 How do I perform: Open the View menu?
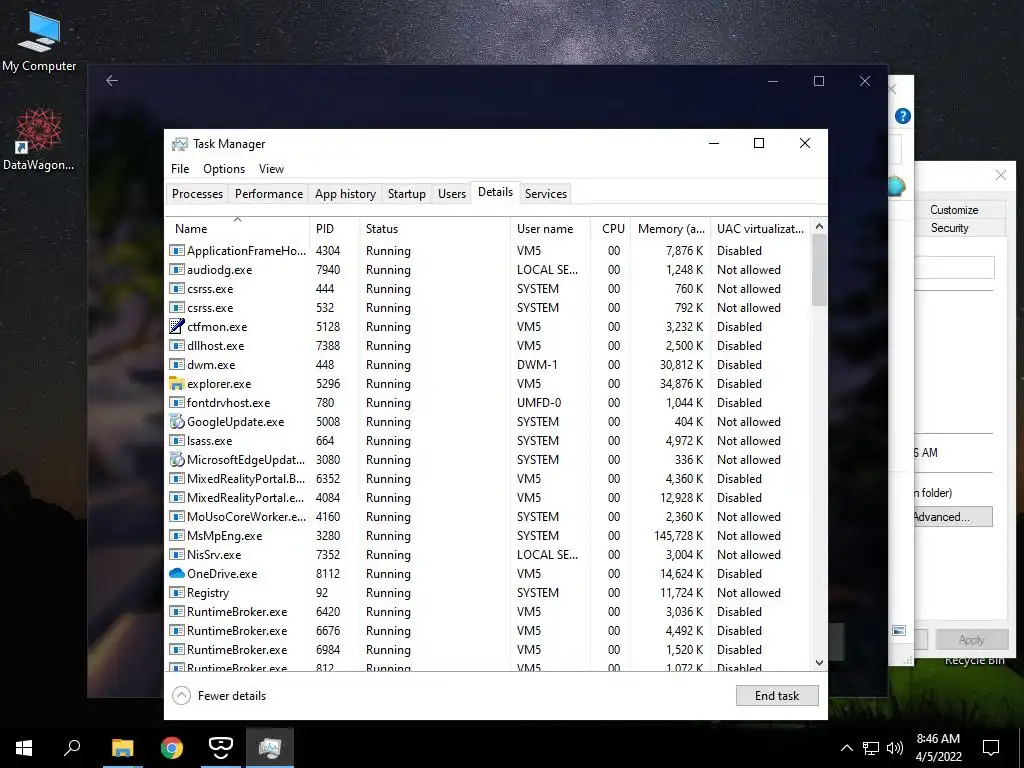click(271, 168)
